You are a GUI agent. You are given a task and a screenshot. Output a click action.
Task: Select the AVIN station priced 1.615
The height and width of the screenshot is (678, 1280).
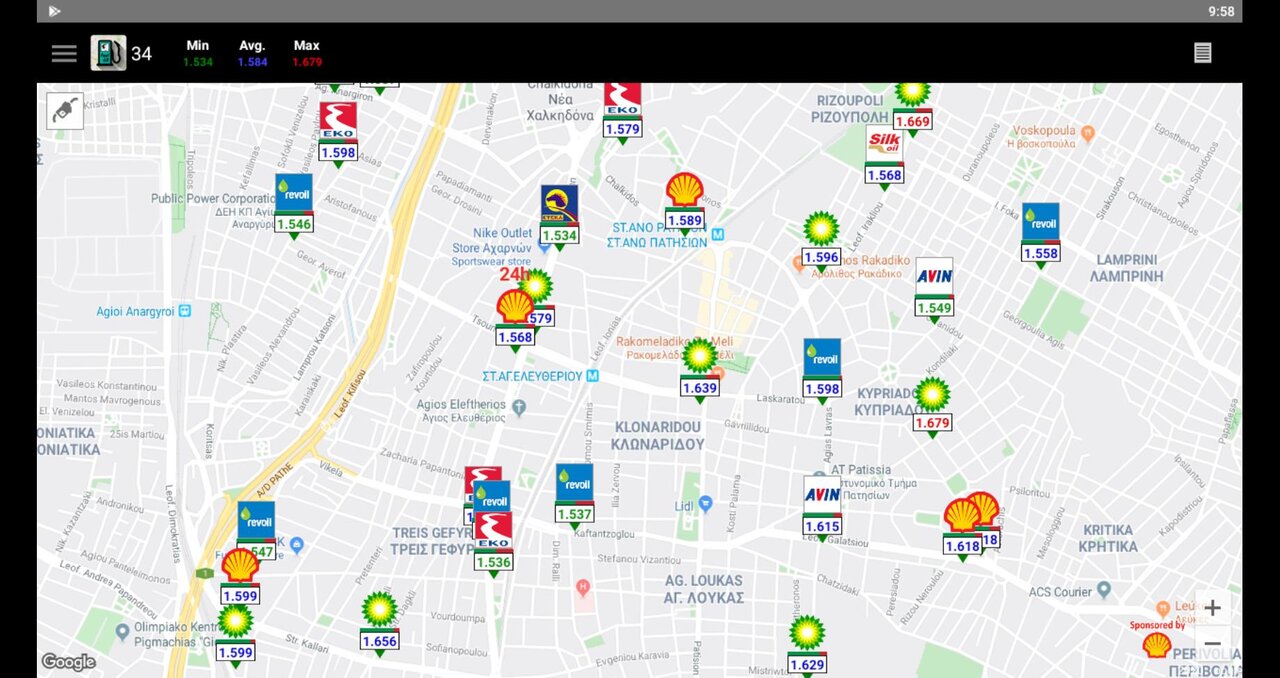pyautogui.click(x=822, y=507)
